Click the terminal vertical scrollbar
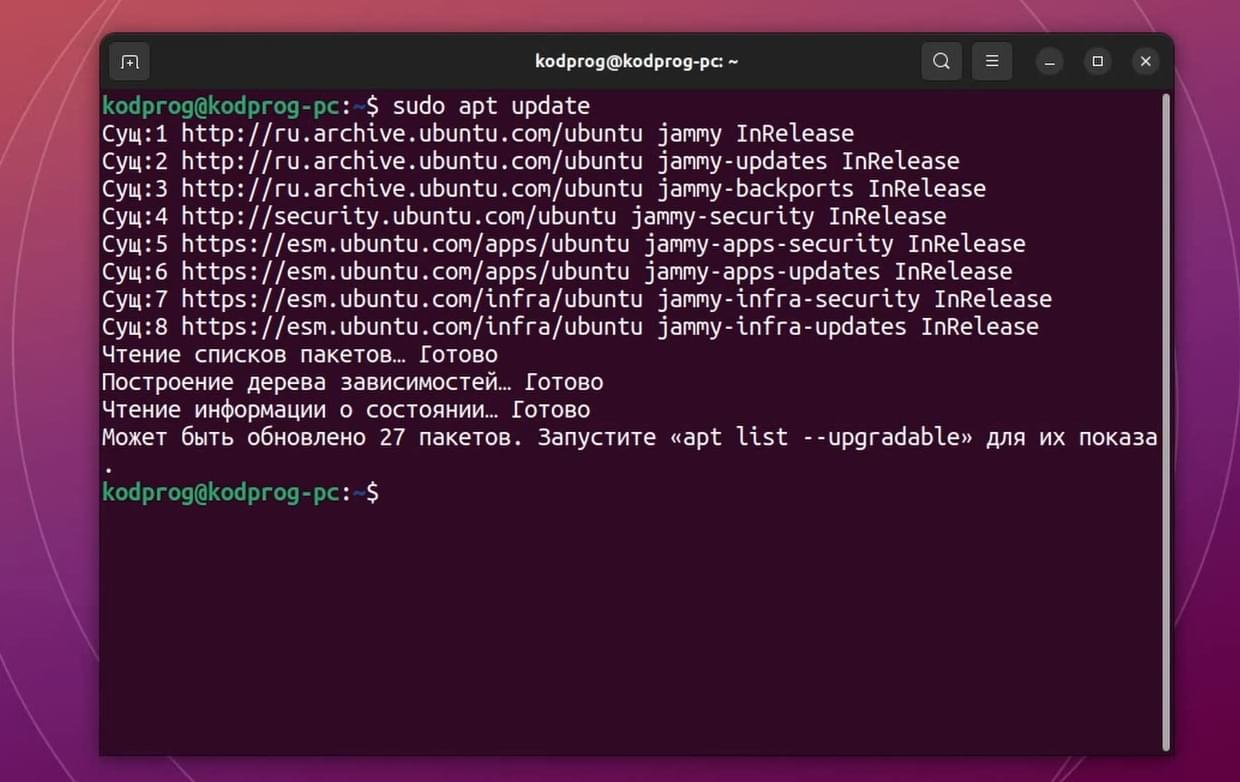 (1166, 421)
